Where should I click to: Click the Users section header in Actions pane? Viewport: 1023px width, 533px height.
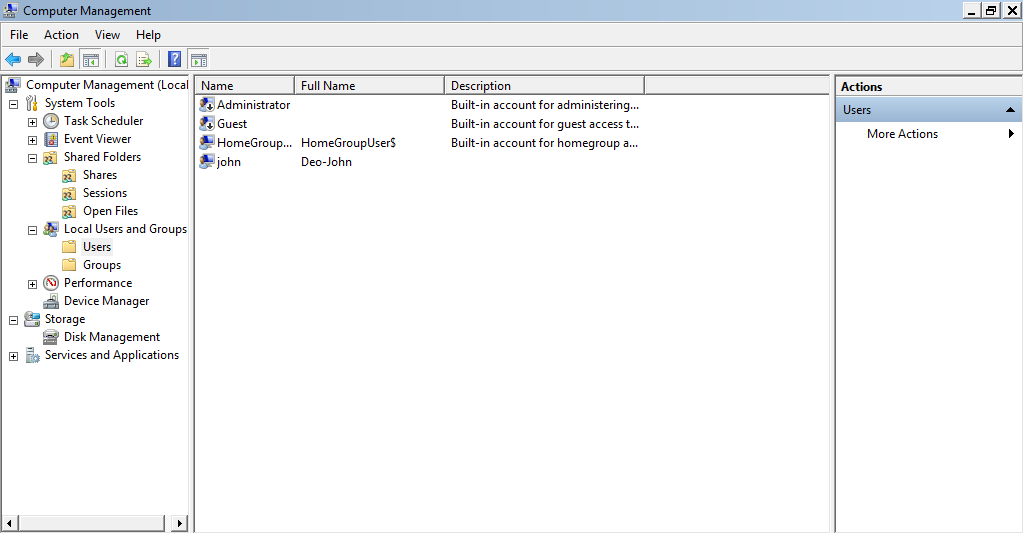click(928, 110)
